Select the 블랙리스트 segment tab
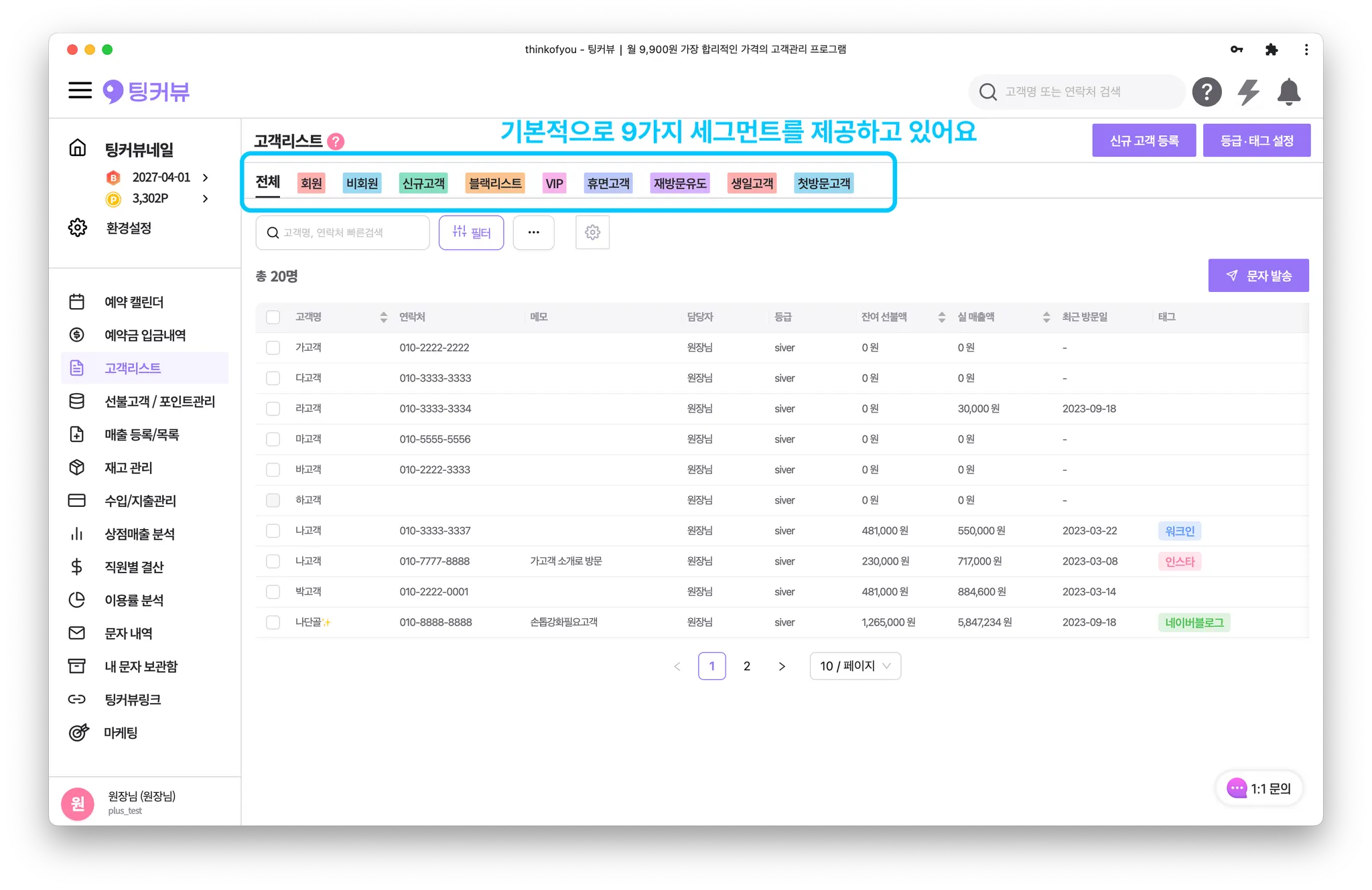This screenshot has width=1372, height=890. click(494, 183)
